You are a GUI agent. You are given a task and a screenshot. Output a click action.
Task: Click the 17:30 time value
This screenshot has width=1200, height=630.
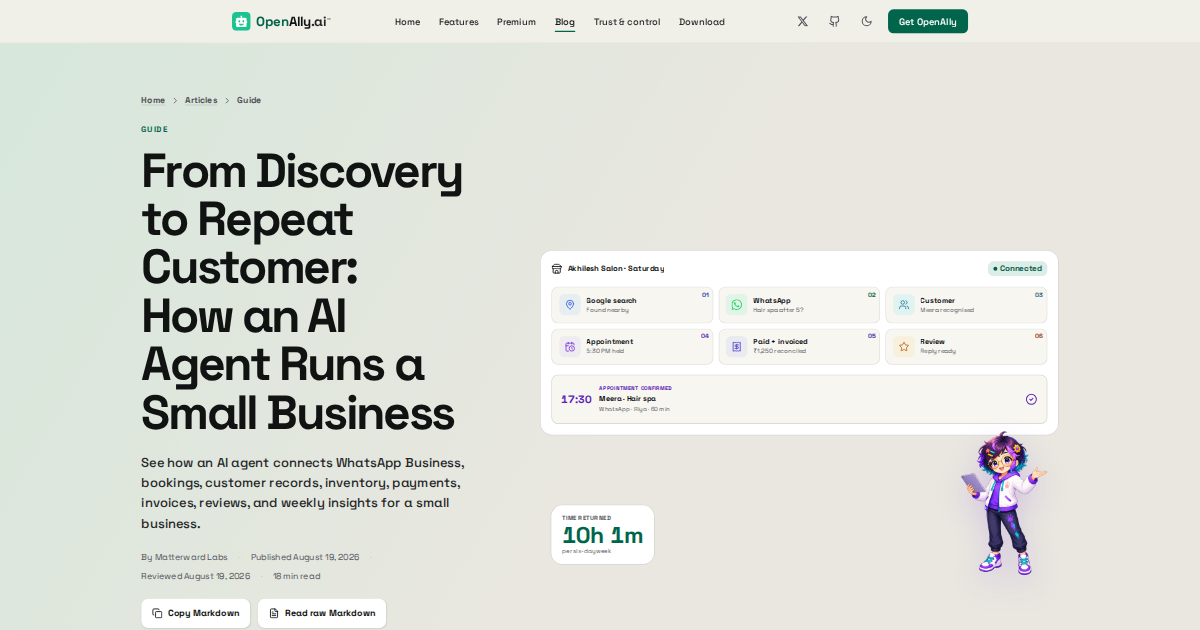[576, 399]
